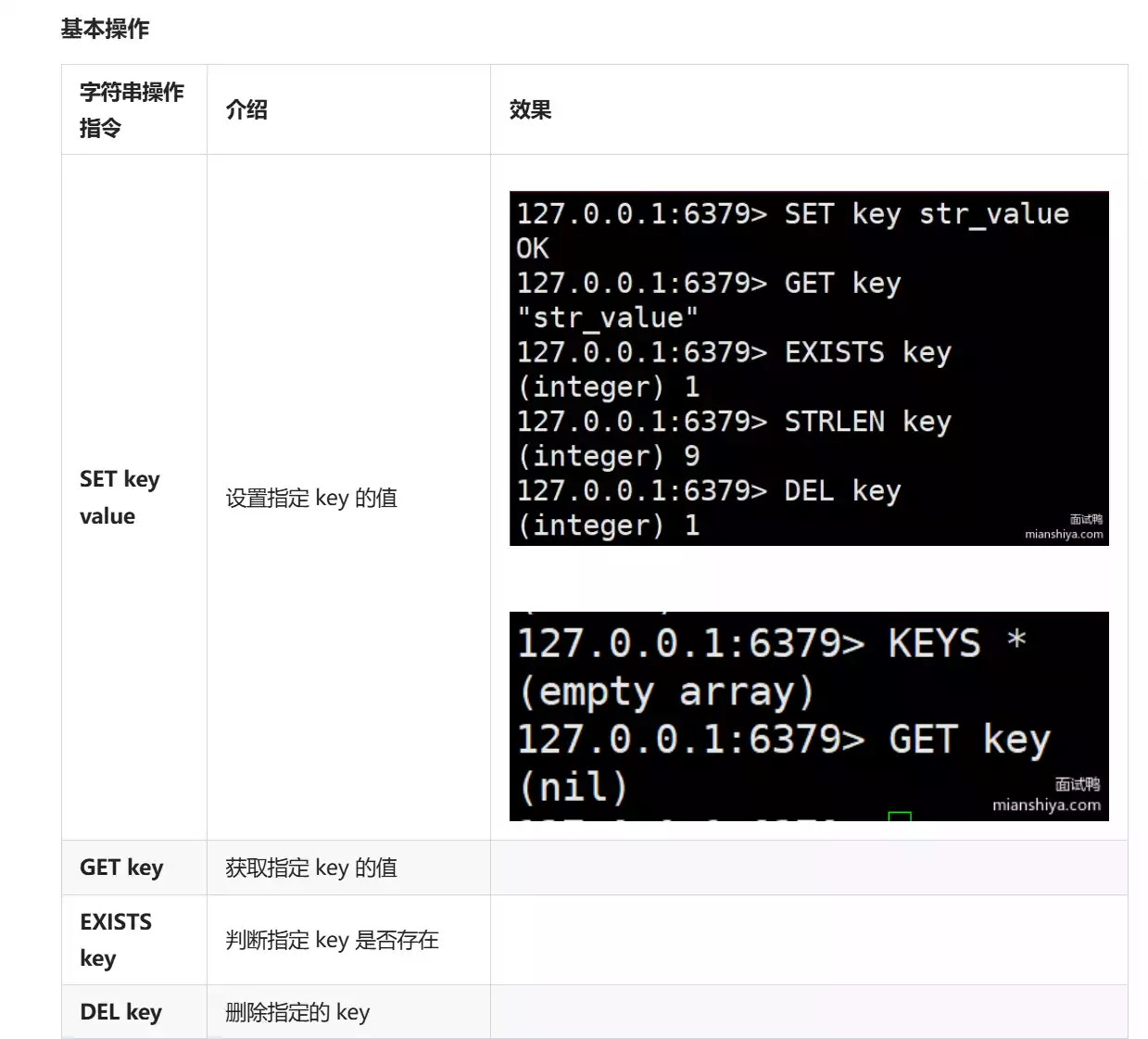1148x1039 pixels.
Task: Open the KEYS * terminal screenshot
Action: 808,716
